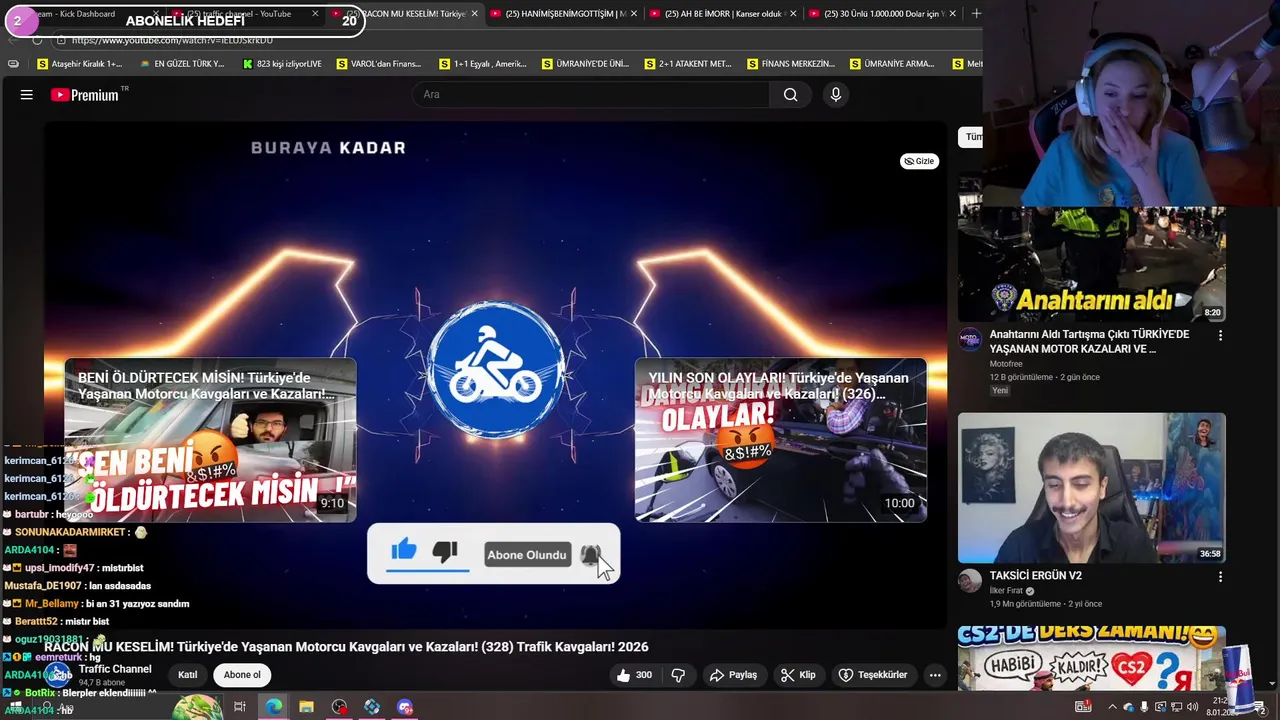This screenshot has width=1280, height=720.
Task: Open 1+1 Eşyalı Amerik bookmark
Action: [x=483, y=64]
